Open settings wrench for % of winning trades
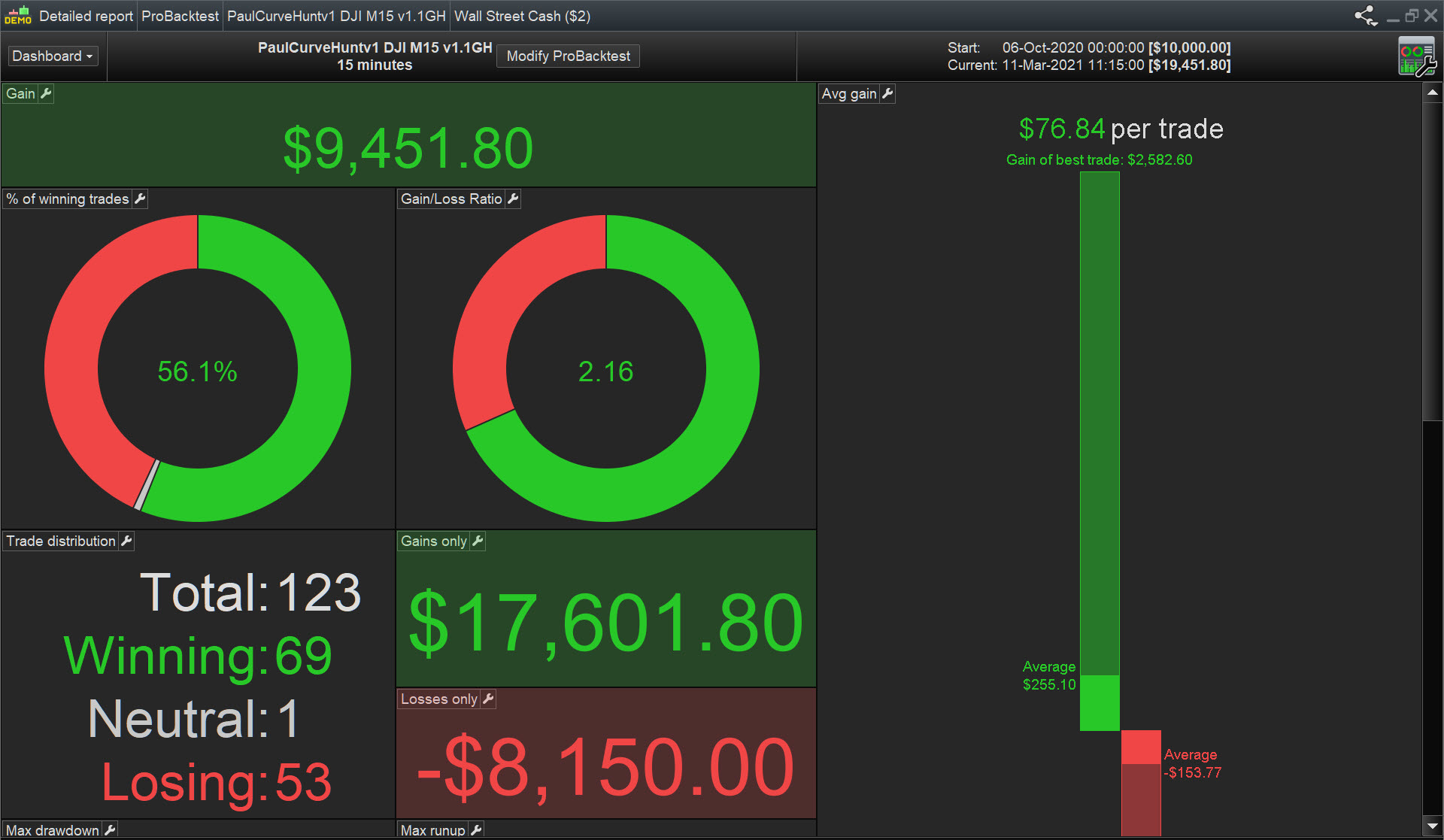Screen dimensions: 1444x840 (x=140, y=199)
